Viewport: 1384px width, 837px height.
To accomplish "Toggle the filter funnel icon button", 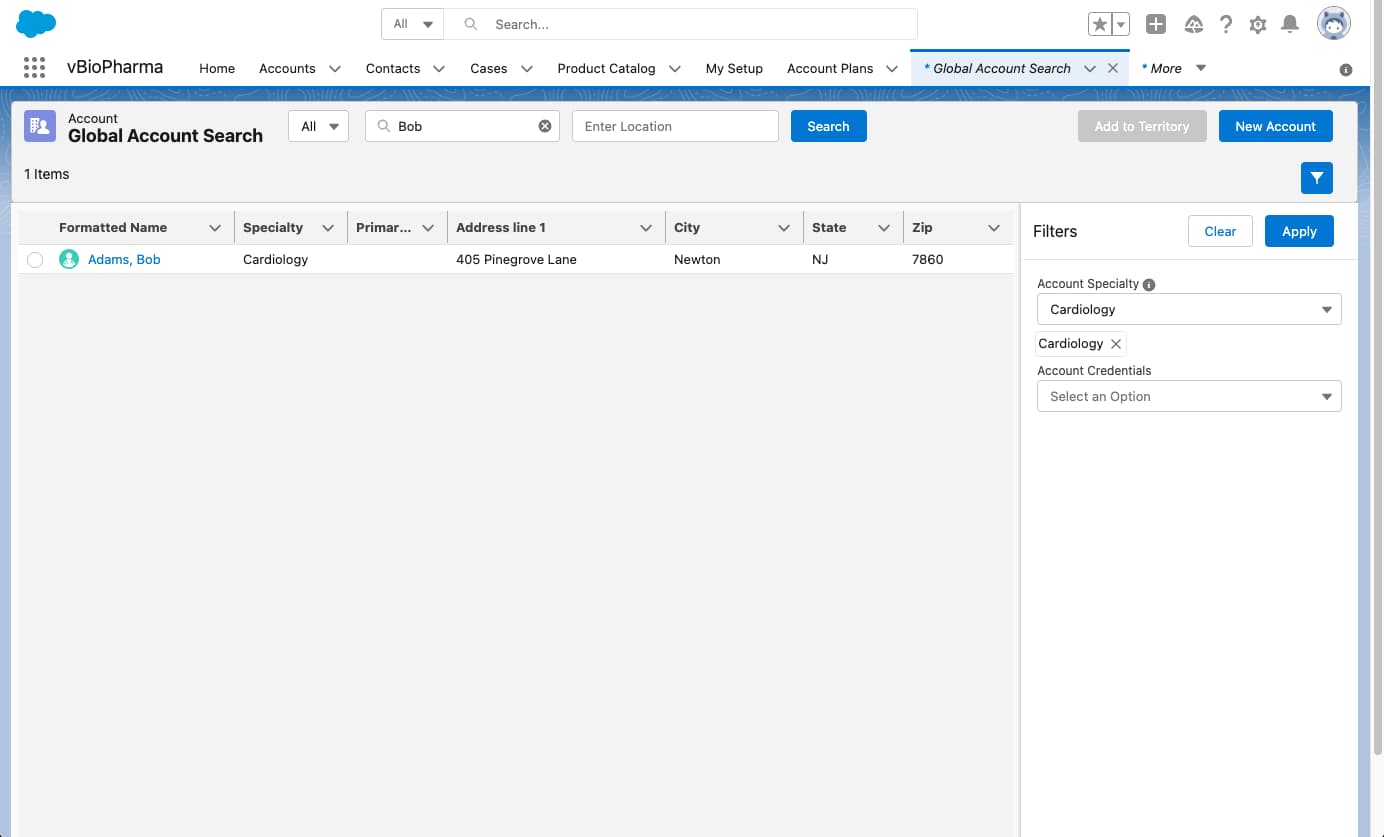I will (x=1316, y=178).
